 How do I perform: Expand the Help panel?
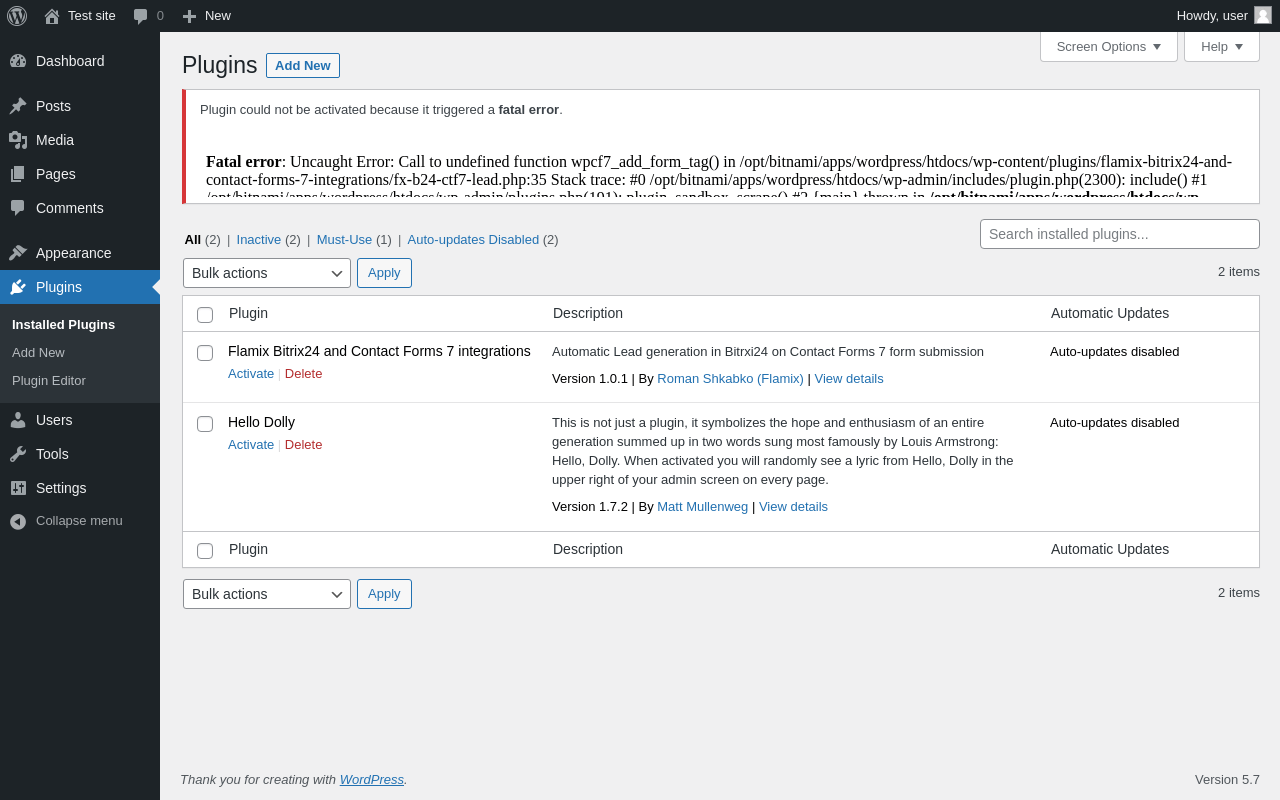coord(1222,46)
